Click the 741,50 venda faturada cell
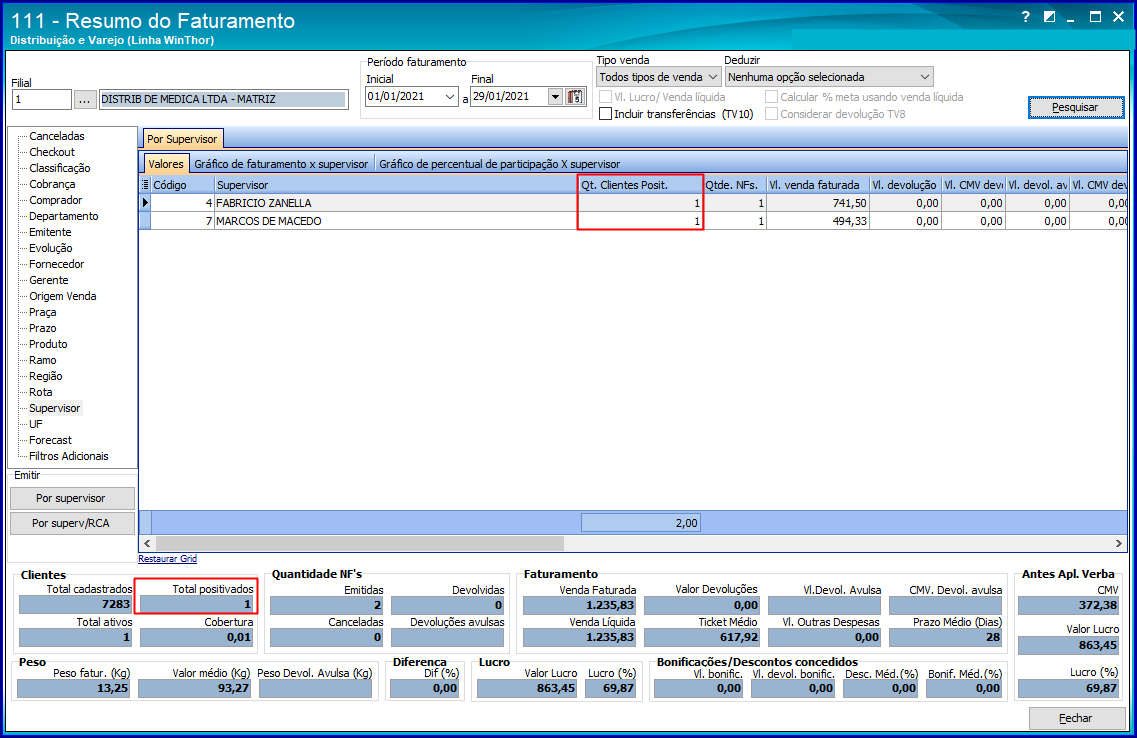 [818, 203]
